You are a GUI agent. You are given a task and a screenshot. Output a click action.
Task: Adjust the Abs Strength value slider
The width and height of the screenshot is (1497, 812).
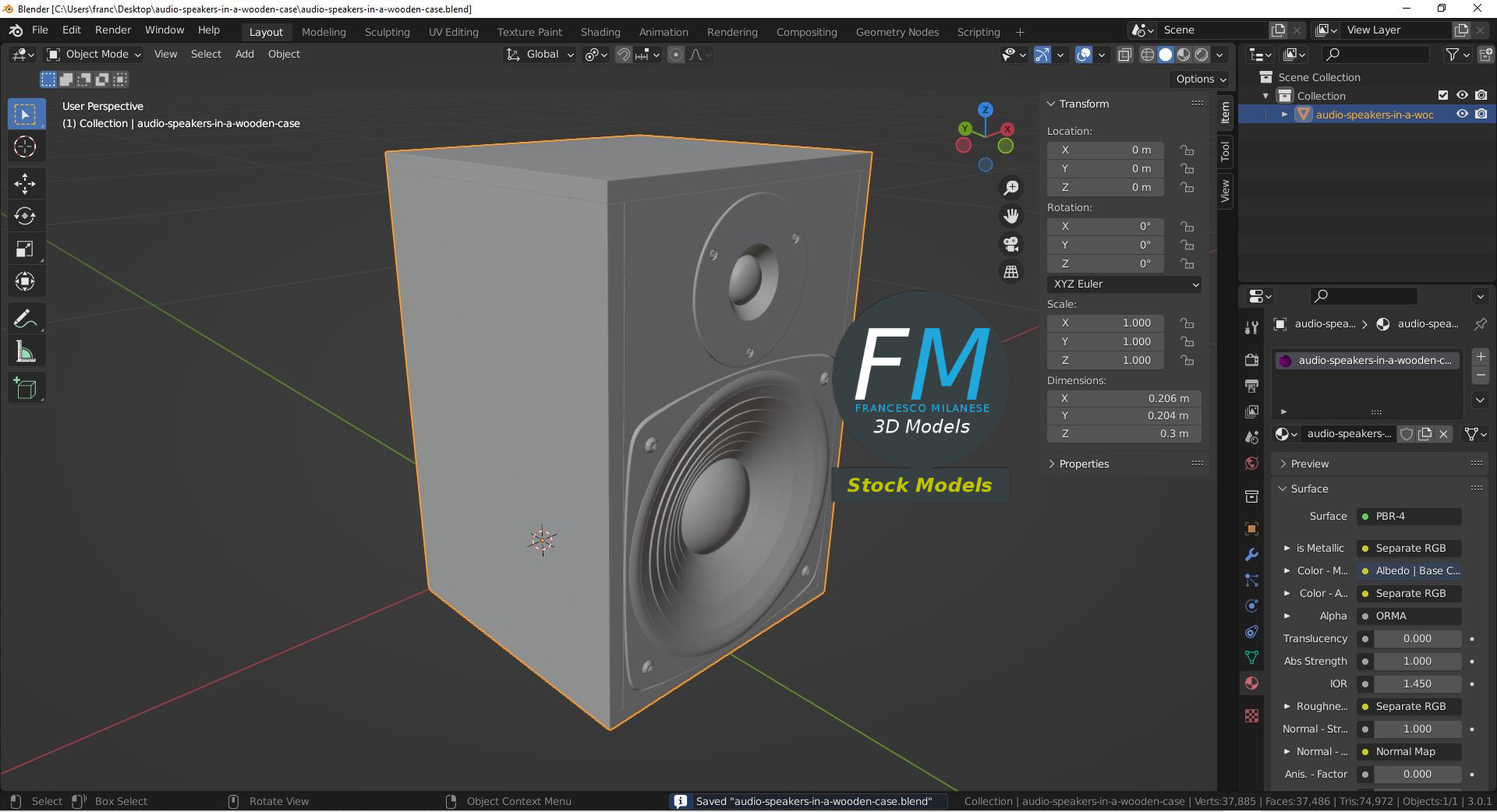click(1417, 661)
